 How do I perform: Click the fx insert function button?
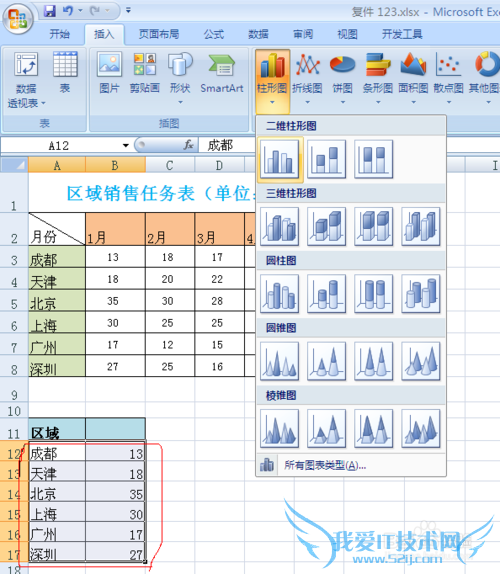tap(189, 145)
